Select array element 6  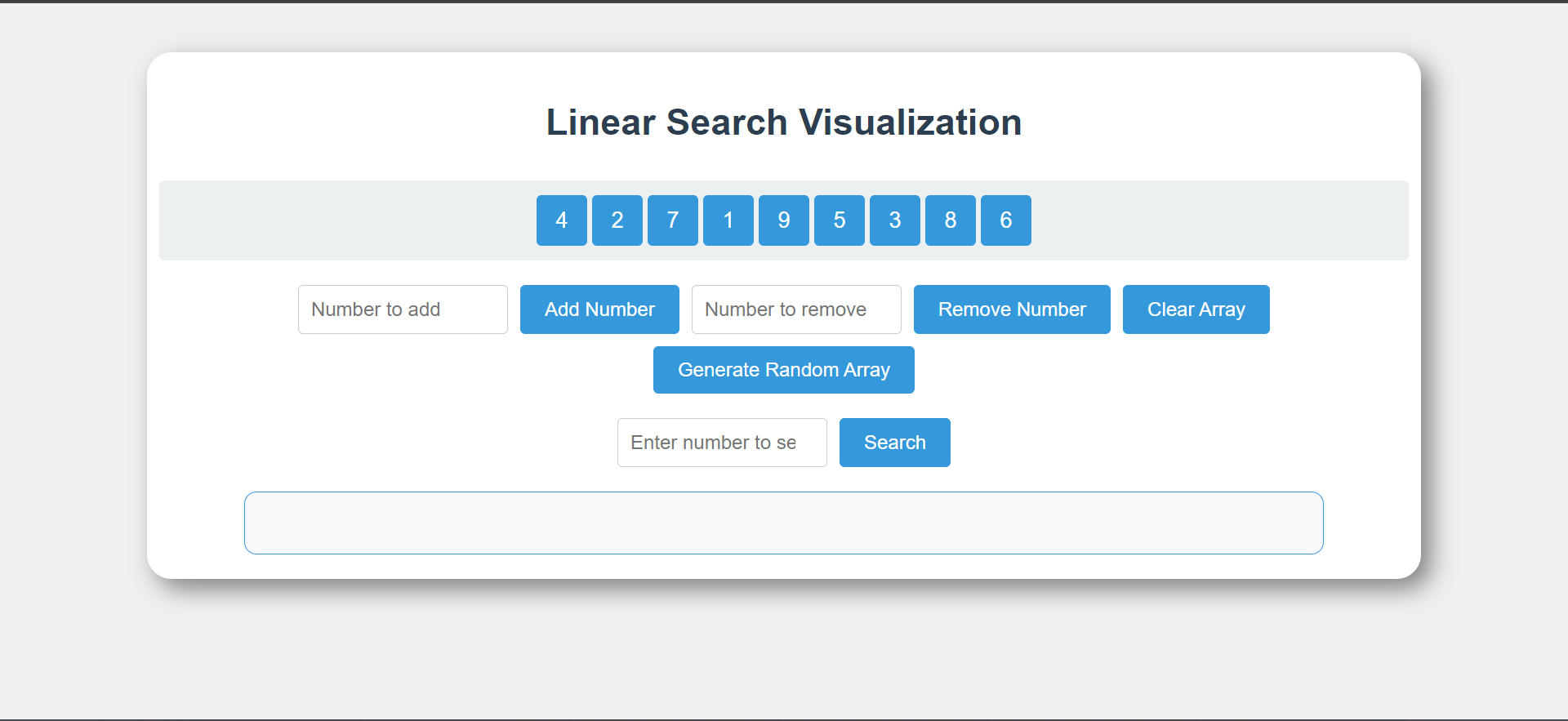pyautogui.click(x=1006, y=220)
